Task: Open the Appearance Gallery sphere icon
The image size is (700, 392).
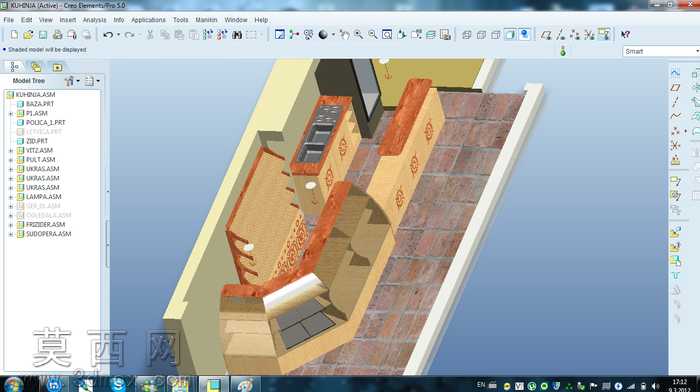Action: 323,34
